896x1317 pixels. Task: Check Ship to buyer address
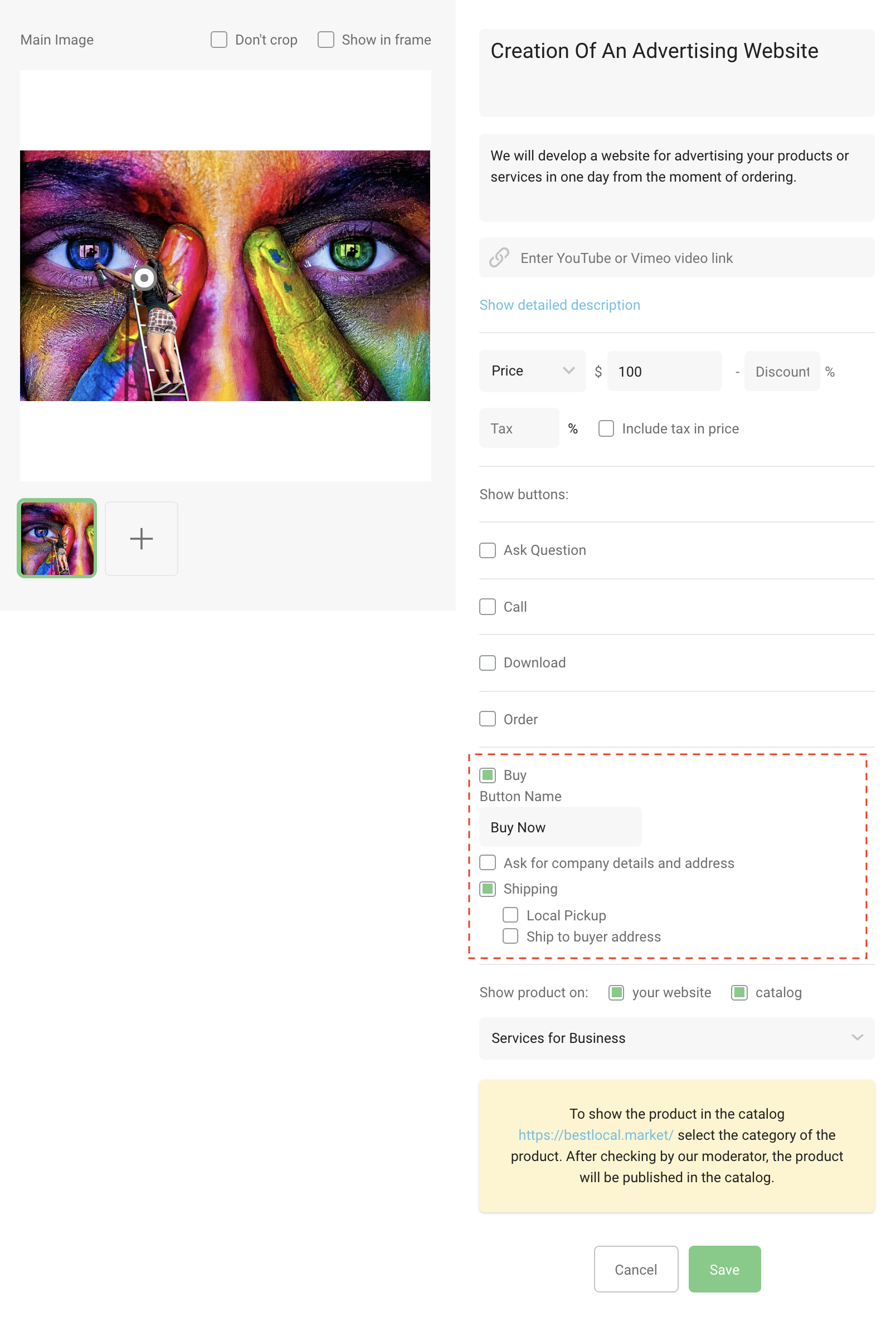click(510, 936)
